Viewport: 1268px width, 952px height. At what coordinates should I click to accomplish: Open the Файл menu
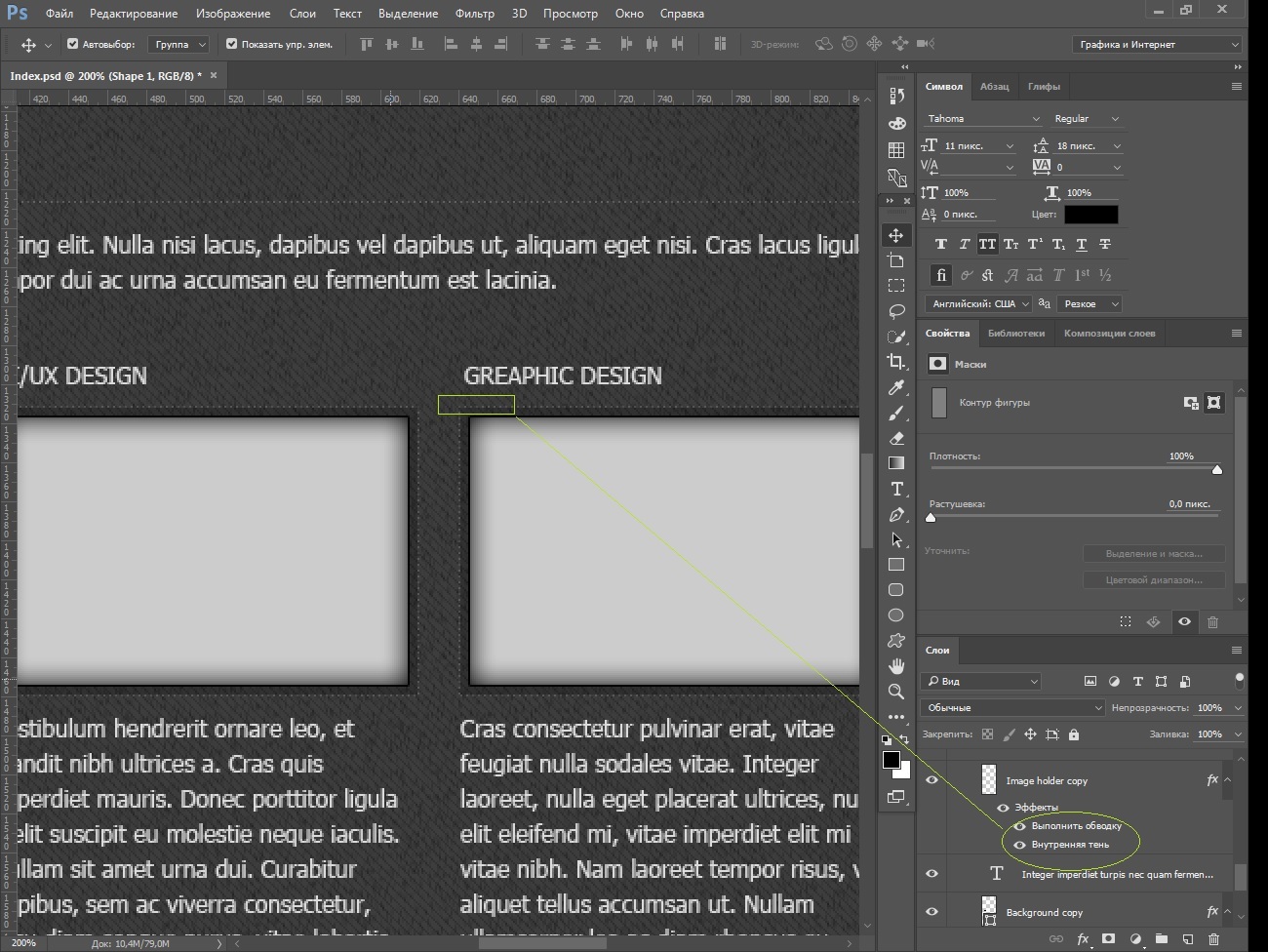tap(59, 14)
